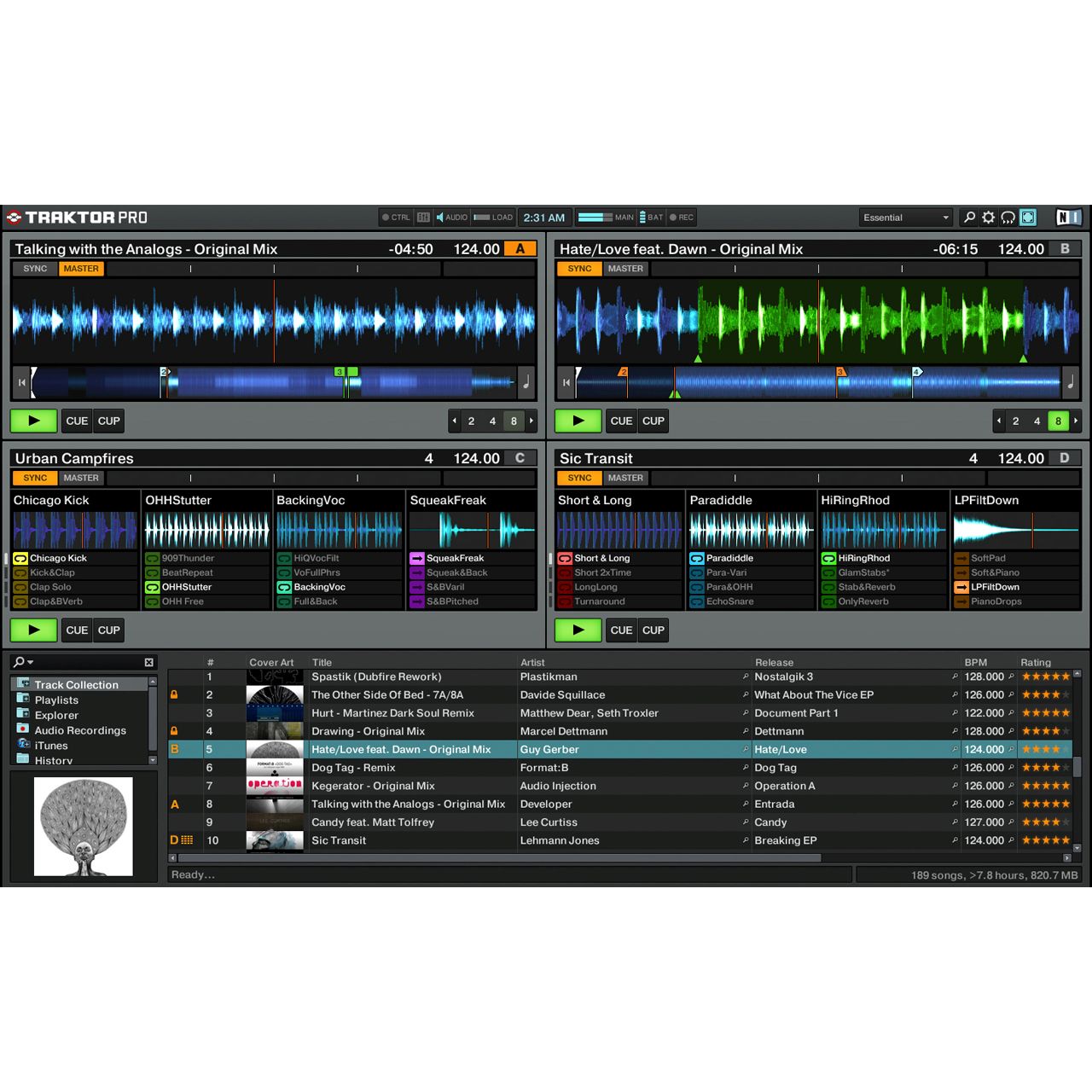Click Deck D letter badge
The width and height of the screenshot is (1092, 1092).
(x=1065, y=458)
